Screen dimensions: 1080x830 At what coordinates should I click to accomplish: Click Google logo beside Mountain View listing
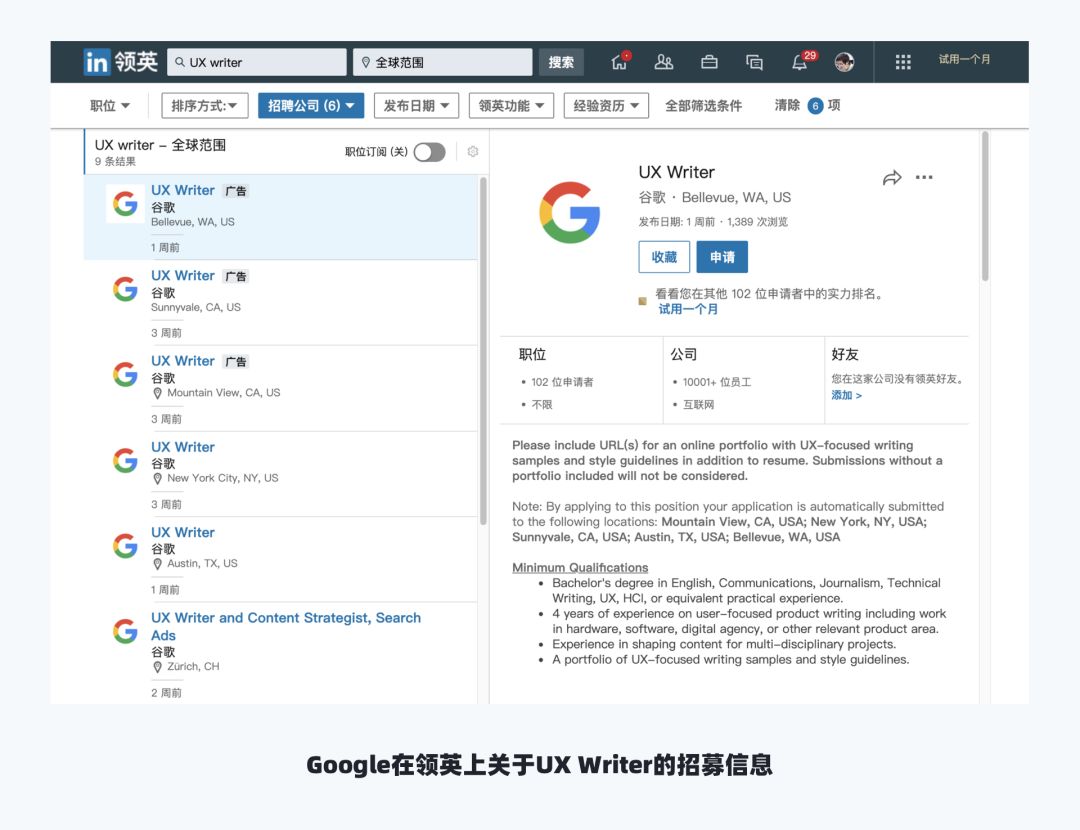point(125,374)
